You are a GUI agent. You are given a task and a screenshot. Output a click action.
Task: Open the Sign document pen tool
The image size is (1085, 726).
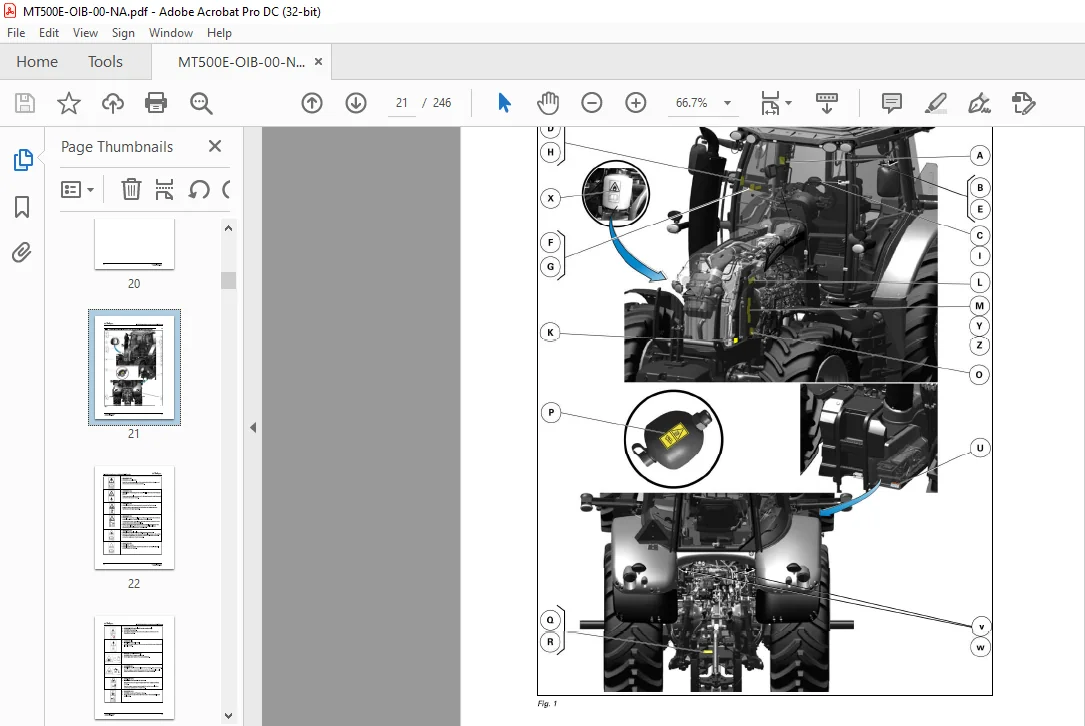click(x=979, y=103)
